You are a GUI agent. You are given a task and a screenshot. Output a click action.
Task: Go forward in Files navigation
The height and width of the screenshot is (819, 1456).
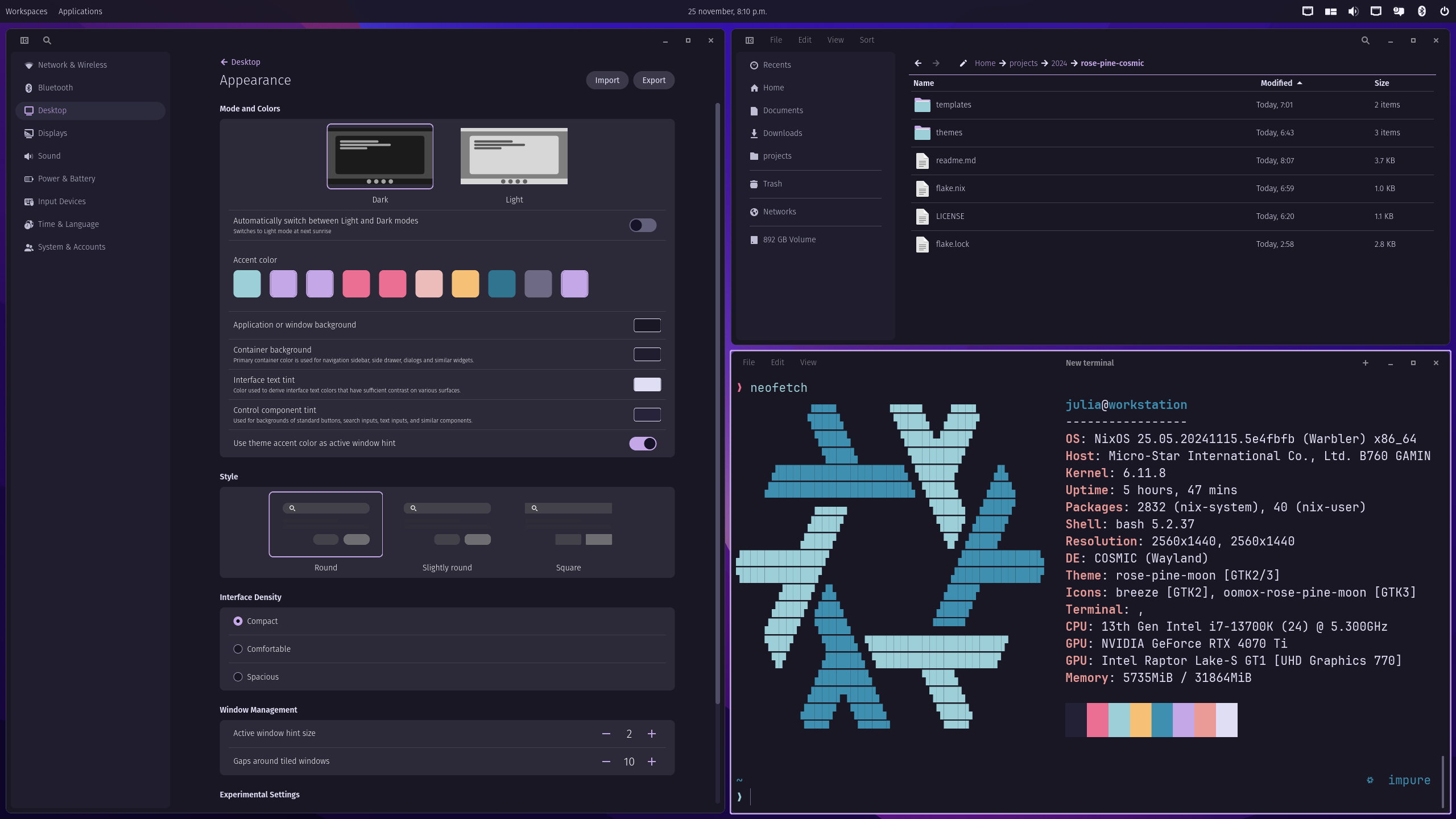click(936, 63)
